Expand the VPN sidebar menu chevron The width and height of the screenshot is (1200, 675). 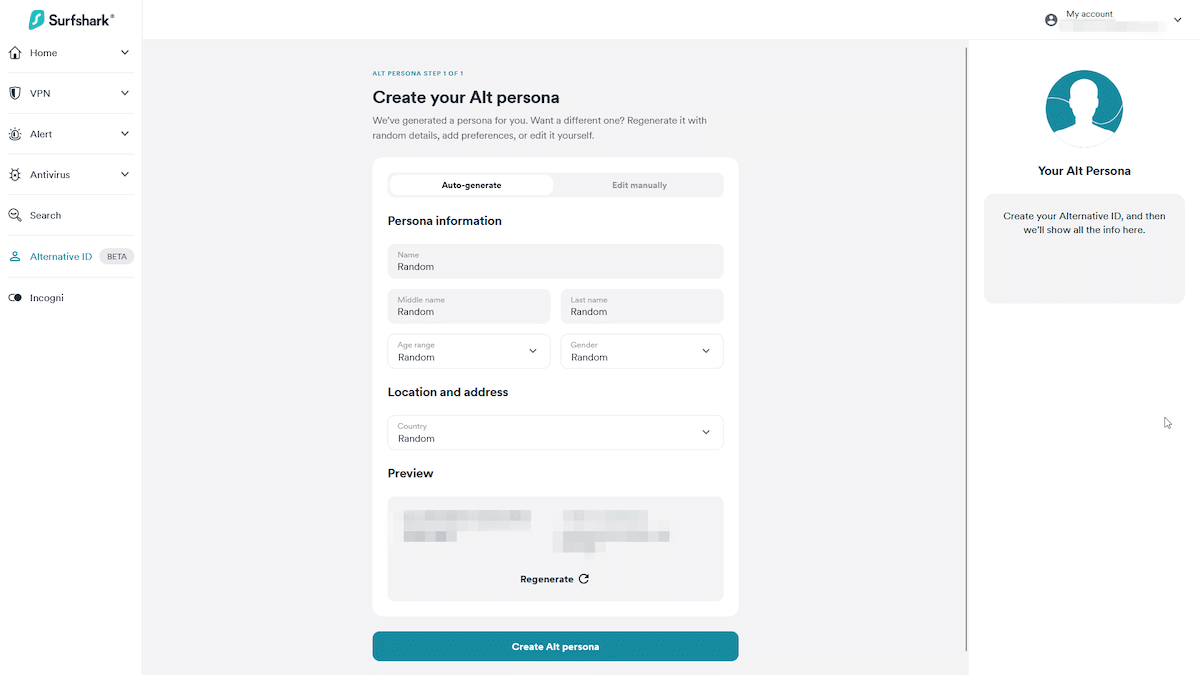(125, 93)
